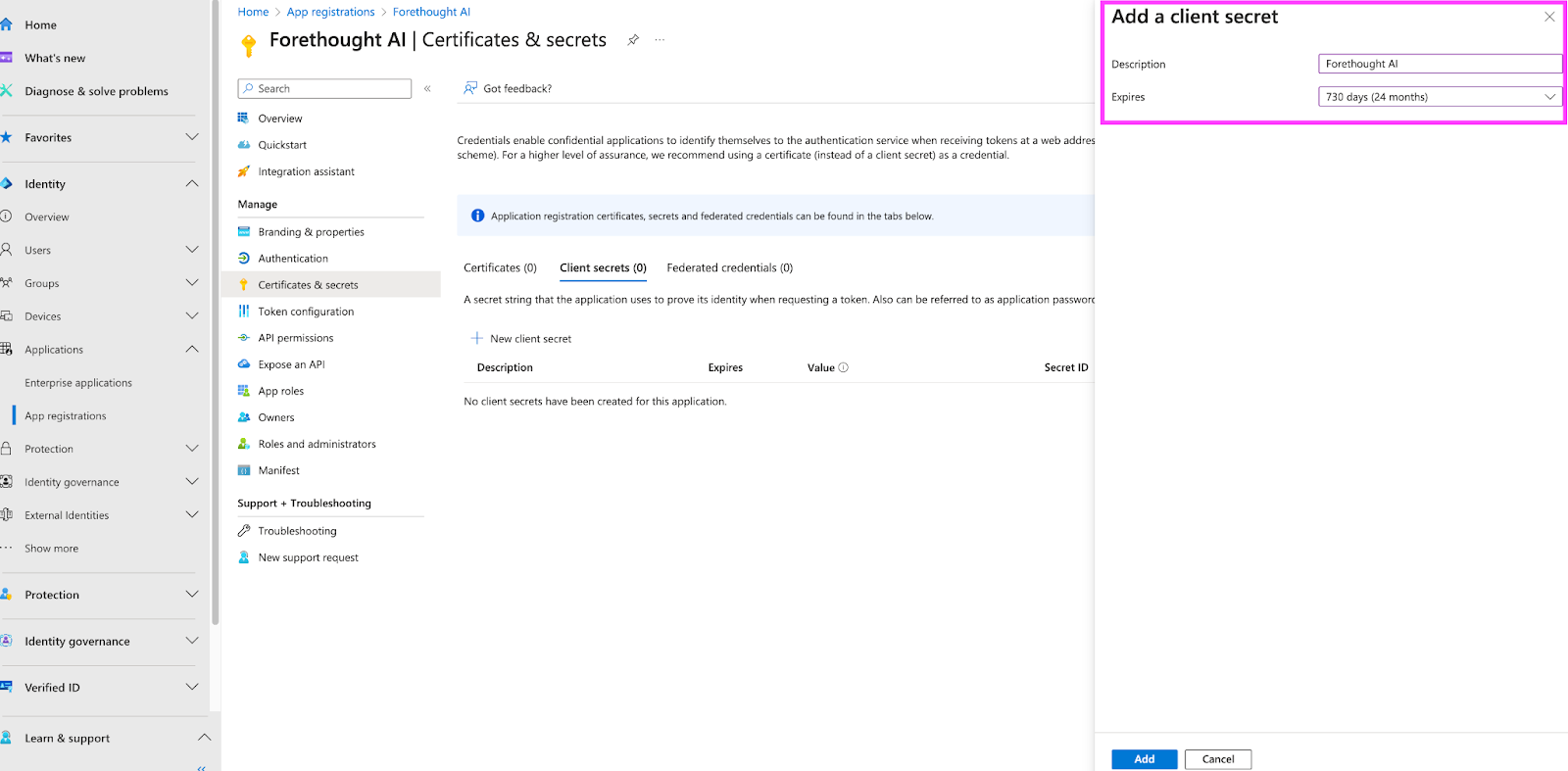Click the New support request icon

[x=244, y=557]
